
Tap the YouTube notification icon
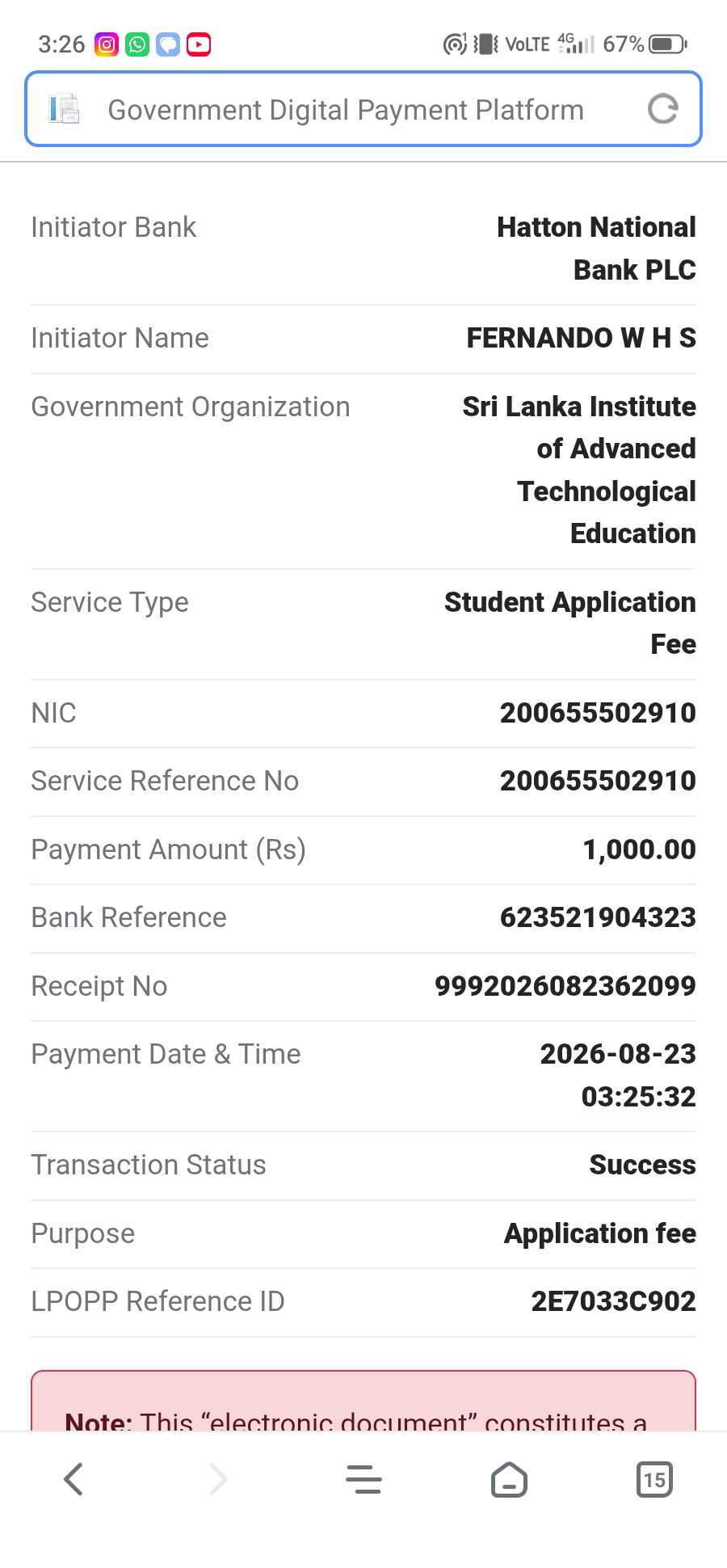tap(199, 44)
